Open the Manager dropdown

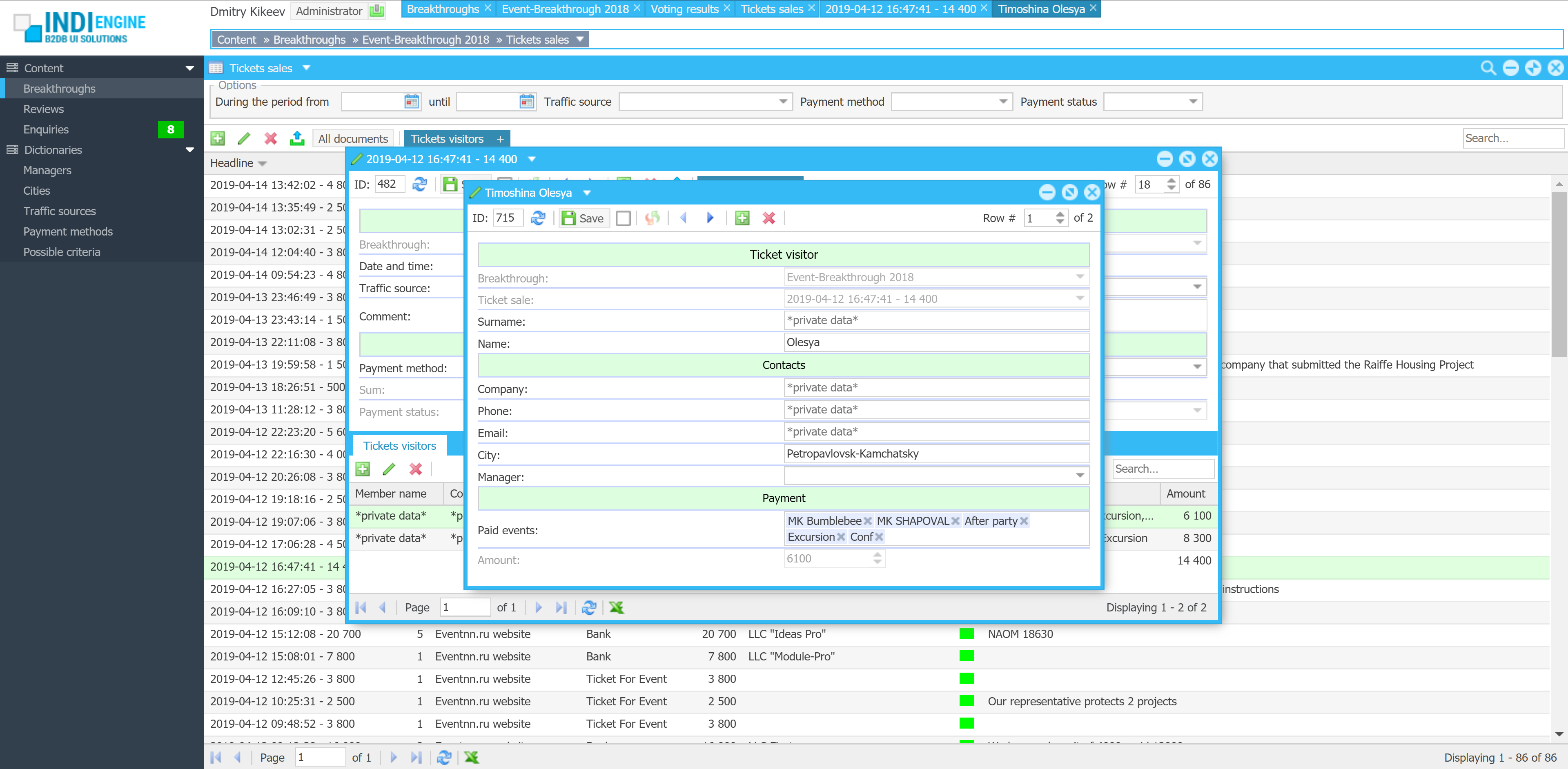tap(1080, 475)
